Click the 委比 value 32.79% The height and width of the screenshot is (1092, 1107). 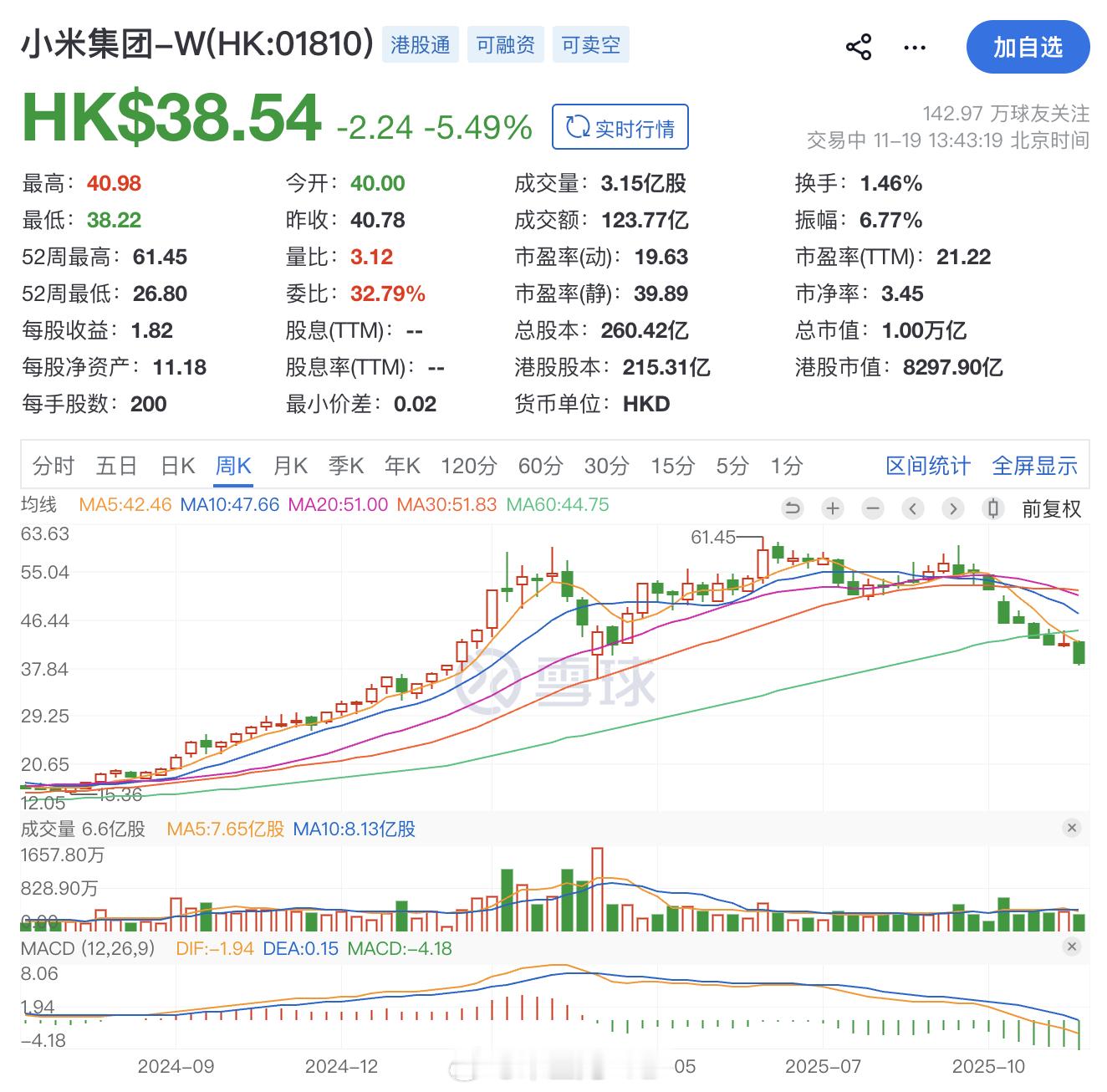click(x=388, y=293)
